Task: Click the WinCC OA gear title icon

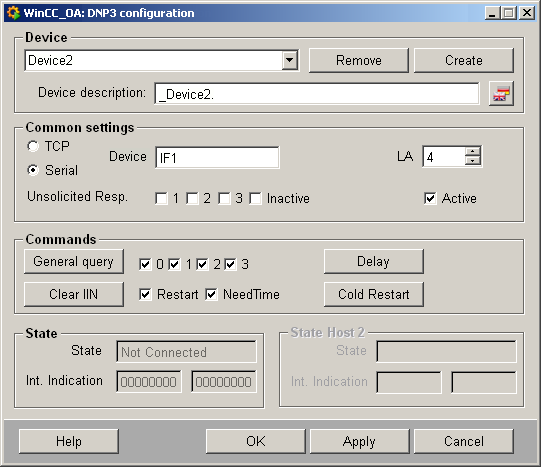Action: [13, 13]
